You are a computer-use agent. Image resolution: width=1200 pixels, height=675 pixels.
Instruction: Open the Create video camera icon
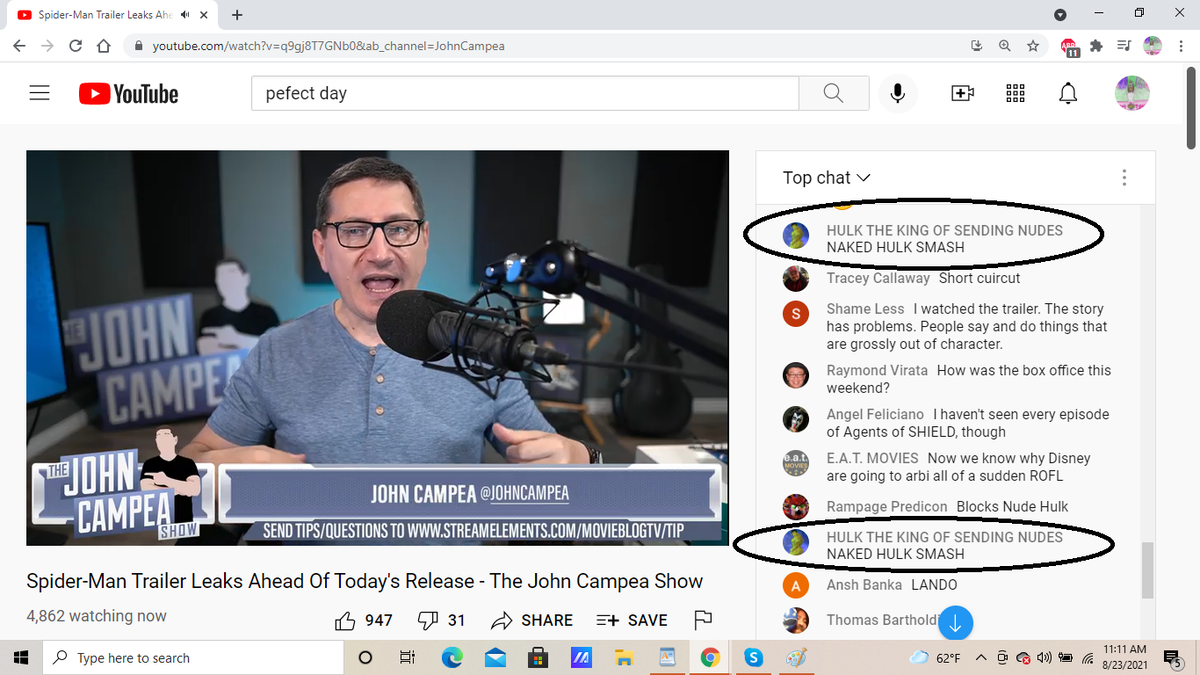[x=962, y=93]
